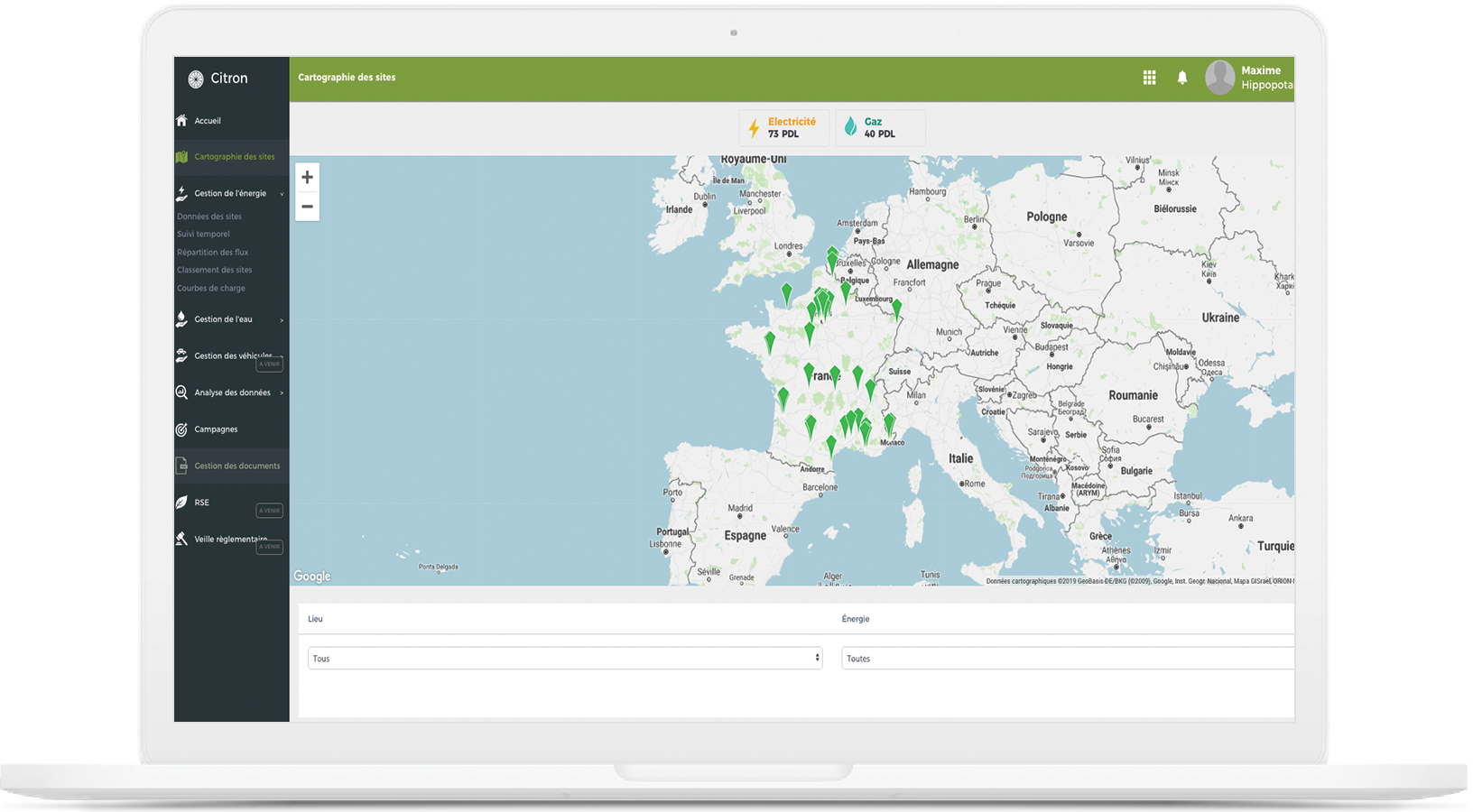Select the Analyse des données magnifier icon

pyautogui.click(x=183, y=392)
